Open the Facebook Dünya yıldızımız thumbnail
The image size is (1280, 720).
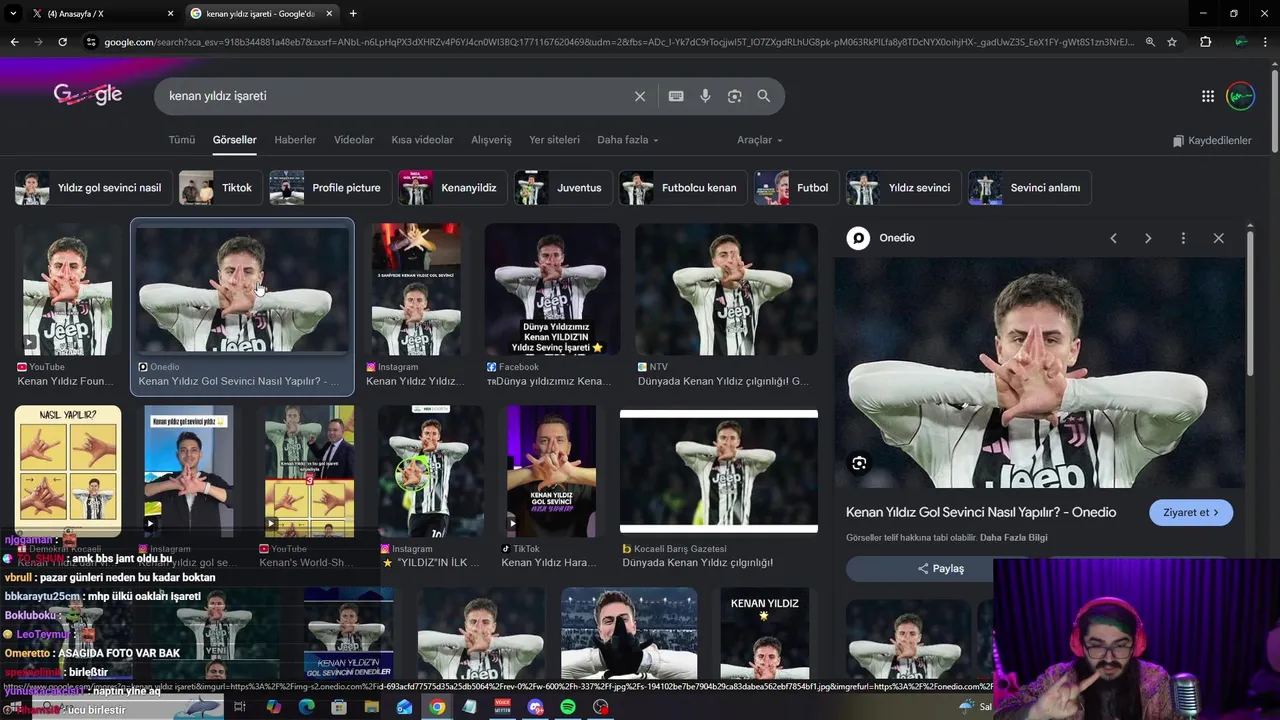552,290
